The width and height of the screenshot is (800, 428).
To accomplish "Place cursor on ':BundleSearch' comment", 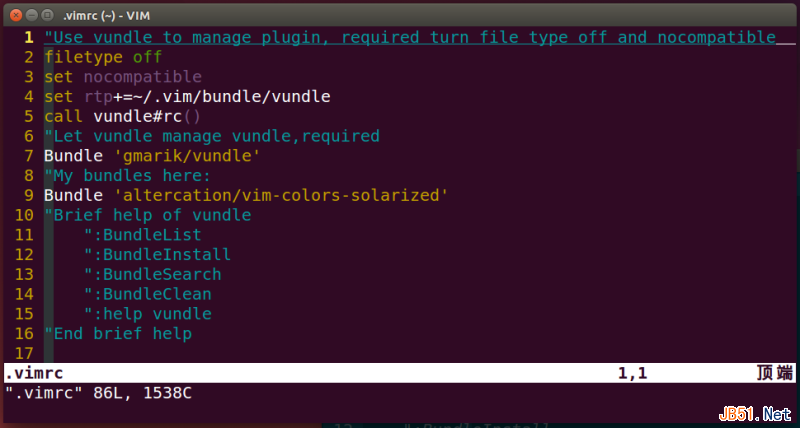I will [x=152, y=274].
